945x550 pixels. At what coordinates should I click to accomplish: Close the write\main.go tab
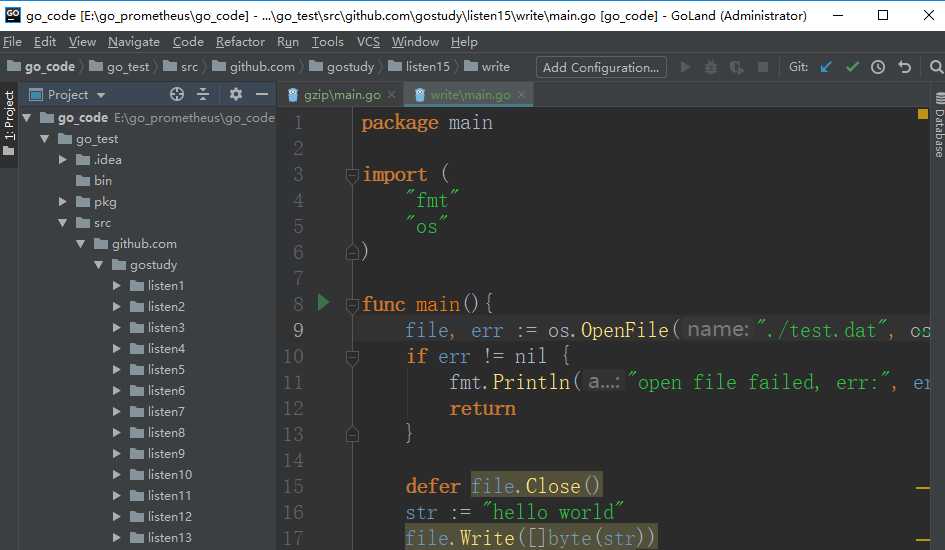pyautogui.click(x=521, y=95)
